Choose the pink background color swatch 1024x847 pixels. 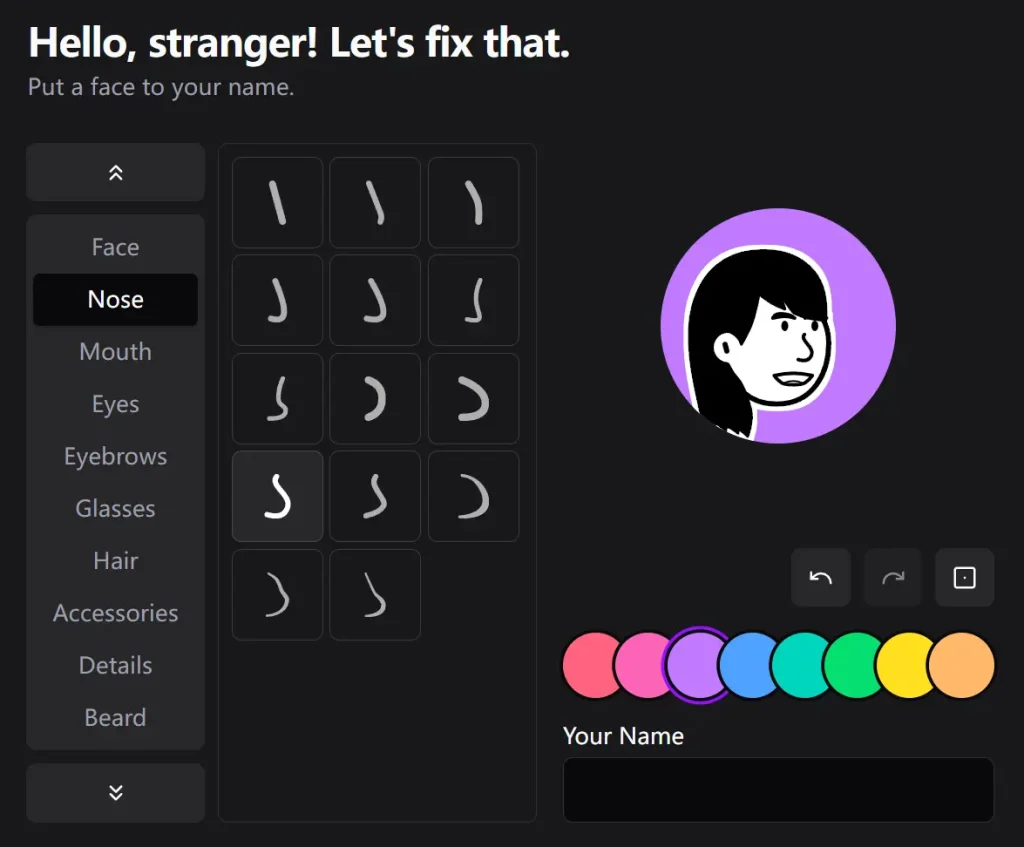644,664
